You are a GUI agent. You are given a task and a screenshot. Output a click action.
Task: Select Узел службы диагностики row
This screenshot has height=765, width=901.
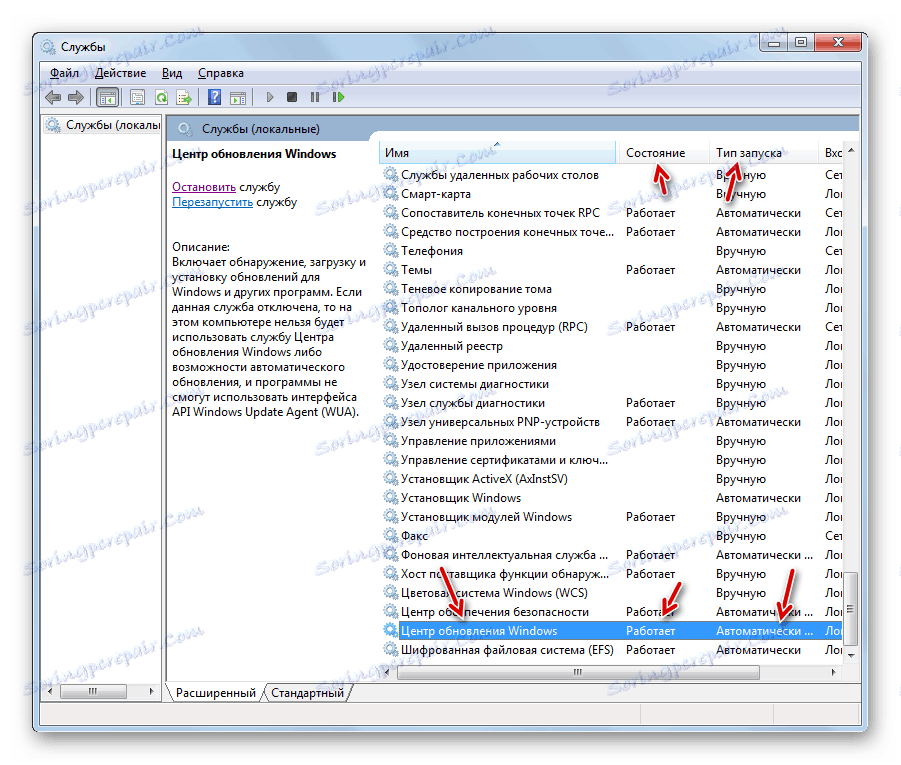point(612,402)
